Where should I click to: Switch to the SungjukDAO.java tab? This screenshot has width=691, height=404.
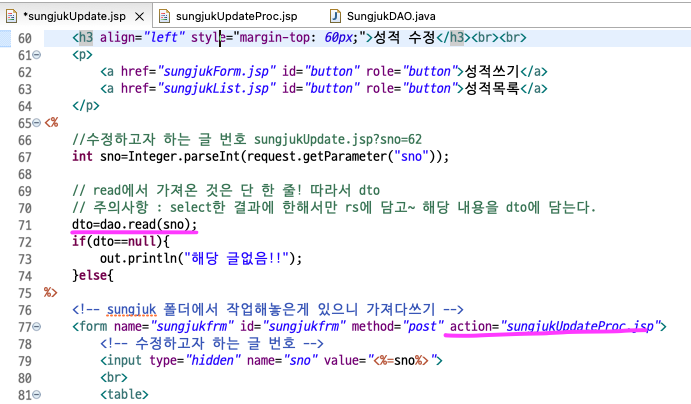pos(391,16)
